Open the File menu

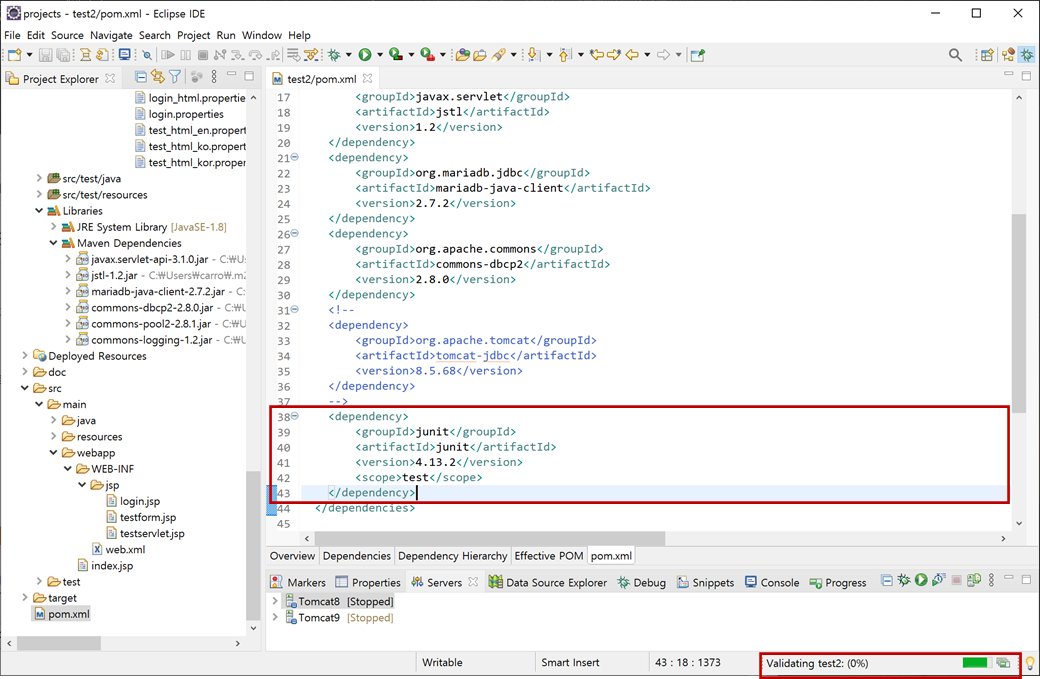(12, 35)
